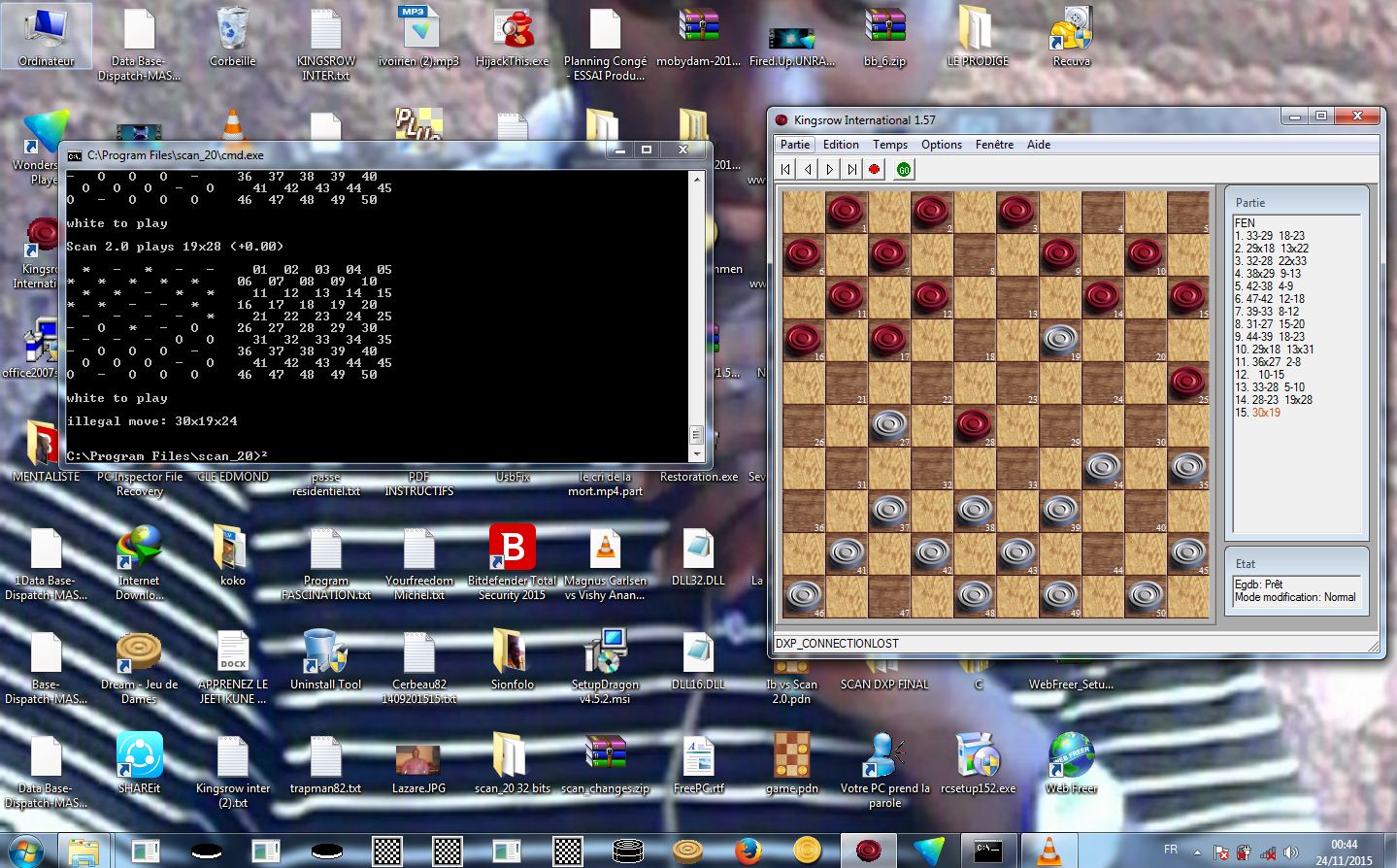Step forward one move in the game
Screen dimensions: 1397x868
tap(828, 168)
